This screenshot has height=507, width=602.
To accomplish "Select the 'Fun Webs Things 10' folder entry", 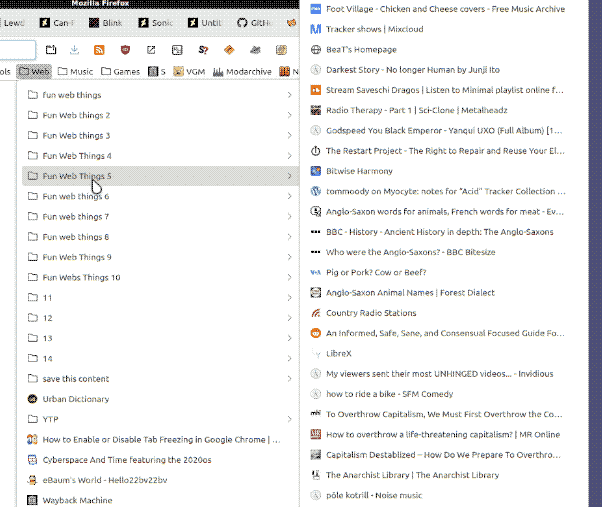I will point(160,277).
